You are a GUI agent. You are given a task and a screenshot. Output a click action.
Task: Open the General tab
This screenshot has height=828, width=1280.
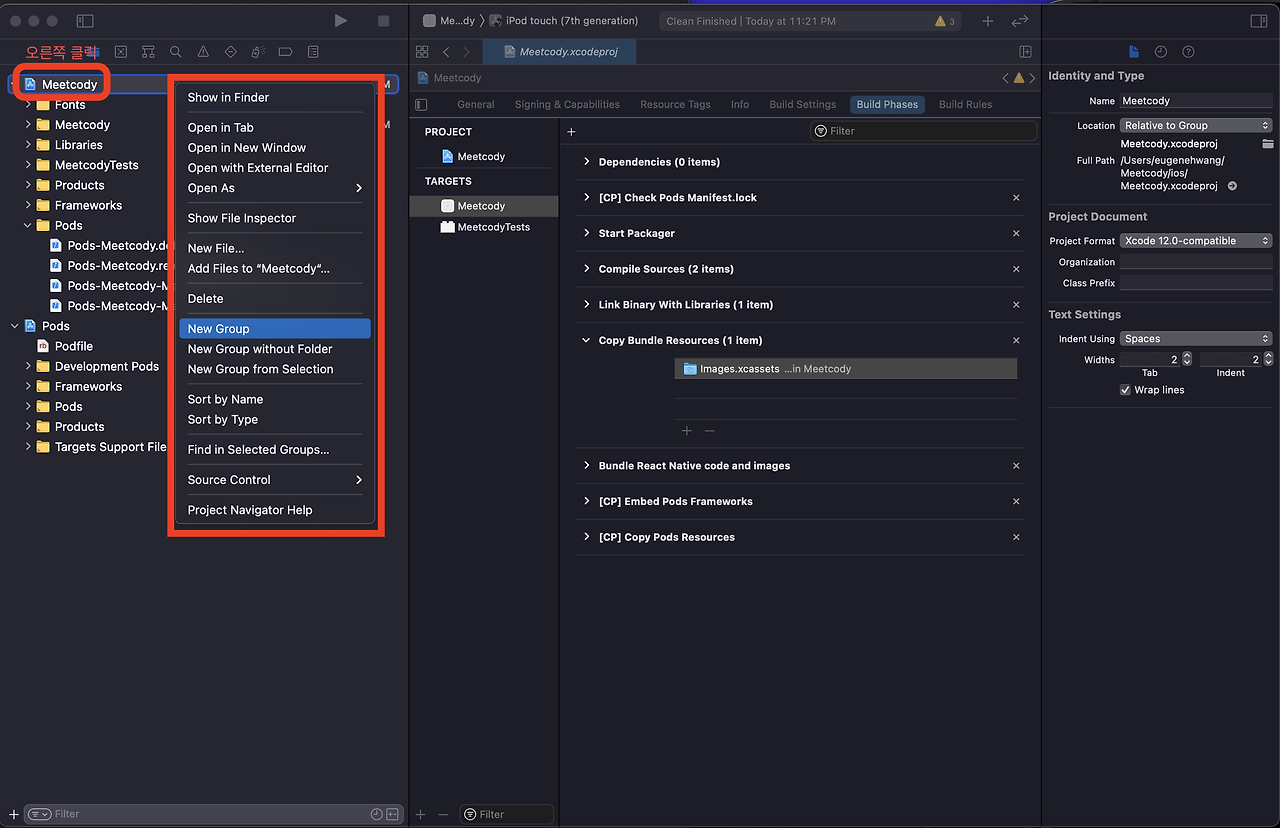pos(475,104)
